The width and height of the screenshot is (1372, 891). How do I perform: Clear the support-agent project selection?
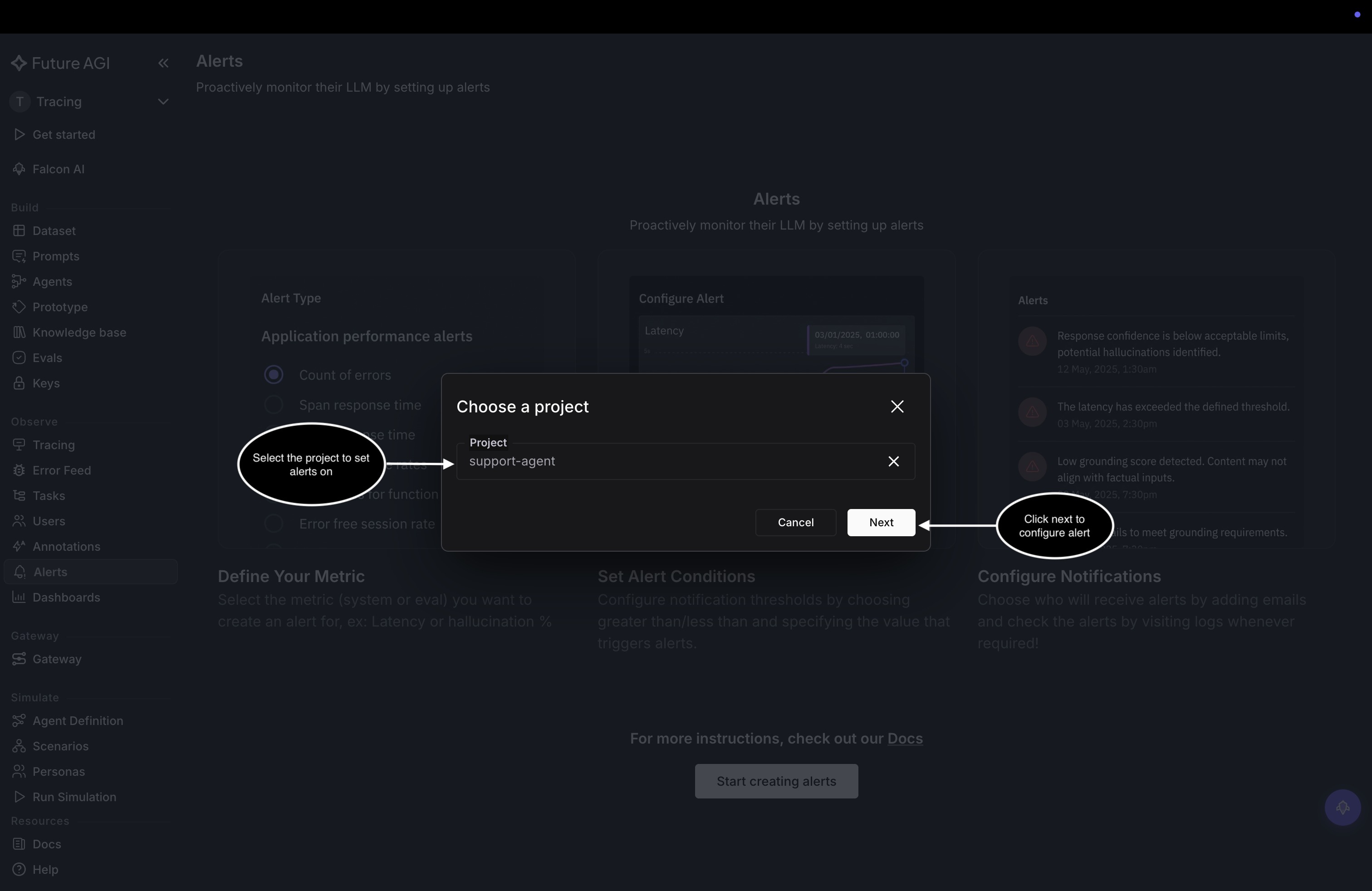(893, 461)
